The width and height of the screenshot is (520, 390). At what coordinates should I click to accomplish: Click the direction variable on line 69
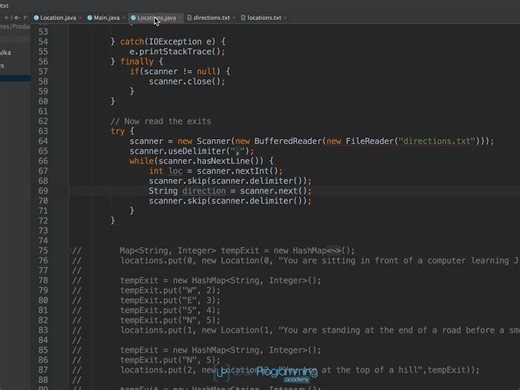(204, 191)
